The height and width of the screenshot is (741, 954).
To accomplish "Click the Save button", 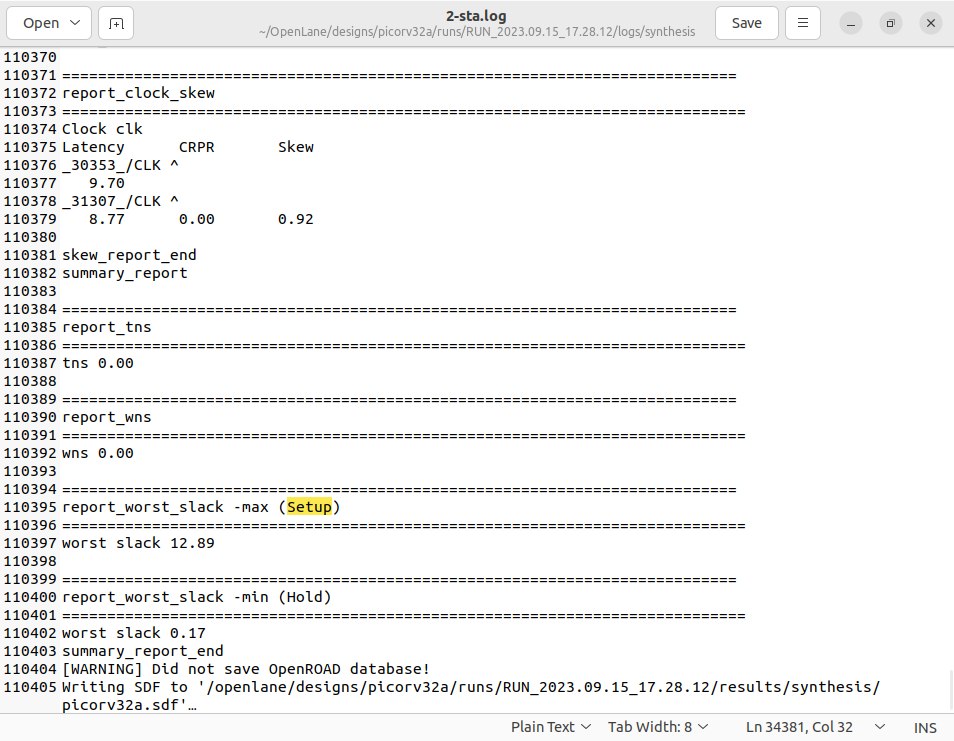I will 746,22.
